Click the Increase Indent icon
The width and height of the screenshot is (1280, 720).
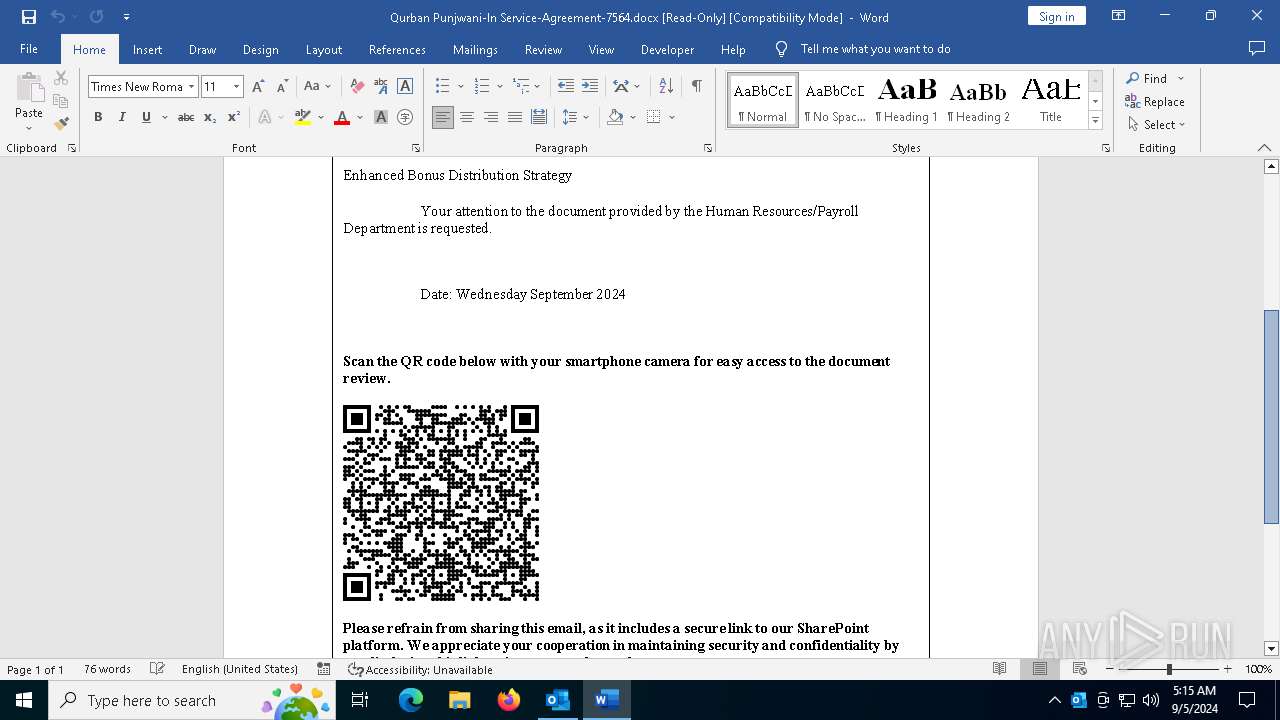coord(590,87)
